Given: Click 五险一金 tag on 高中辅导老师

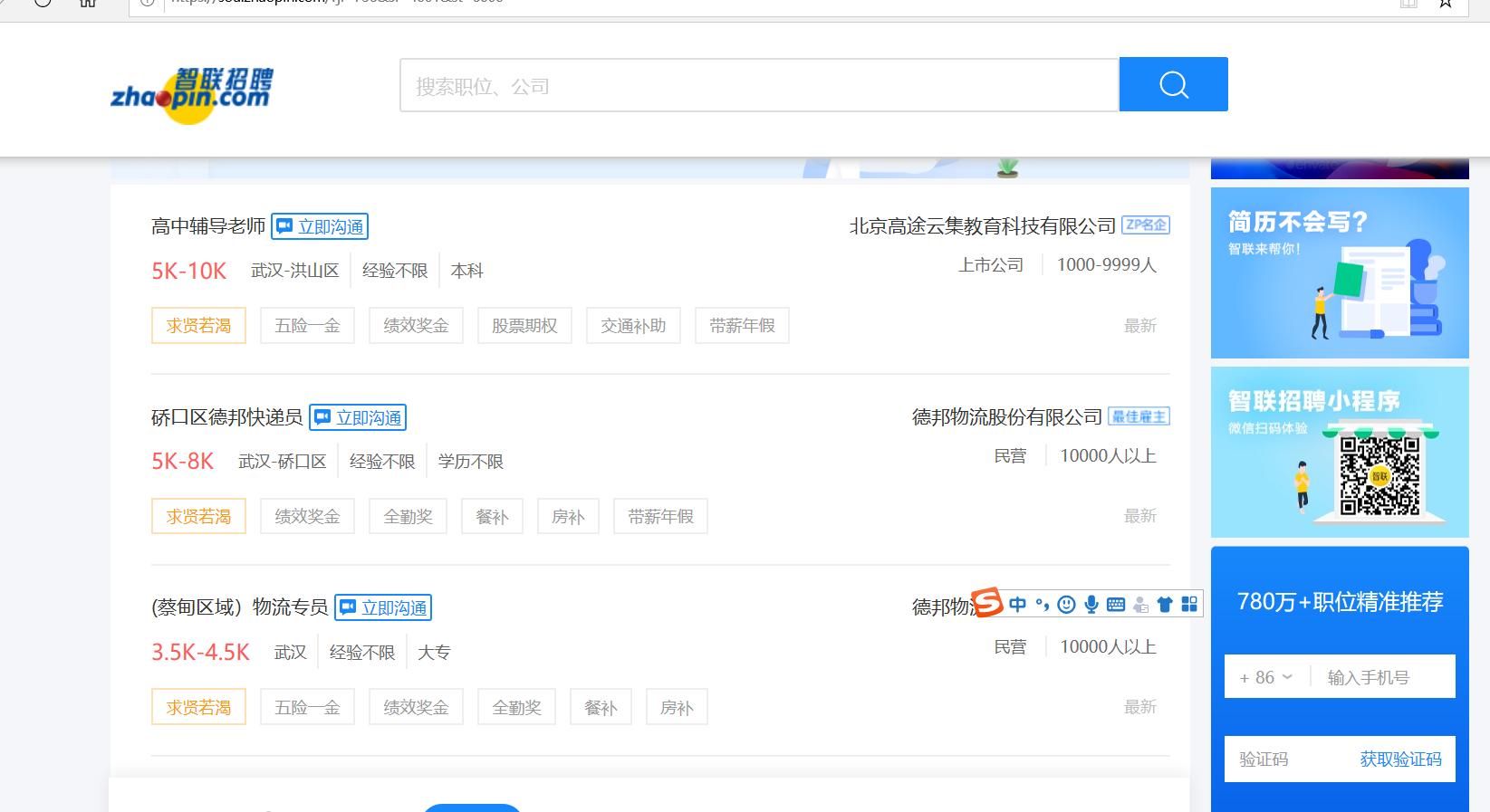Looking at the screenshot, I should [x=307, y=326].
